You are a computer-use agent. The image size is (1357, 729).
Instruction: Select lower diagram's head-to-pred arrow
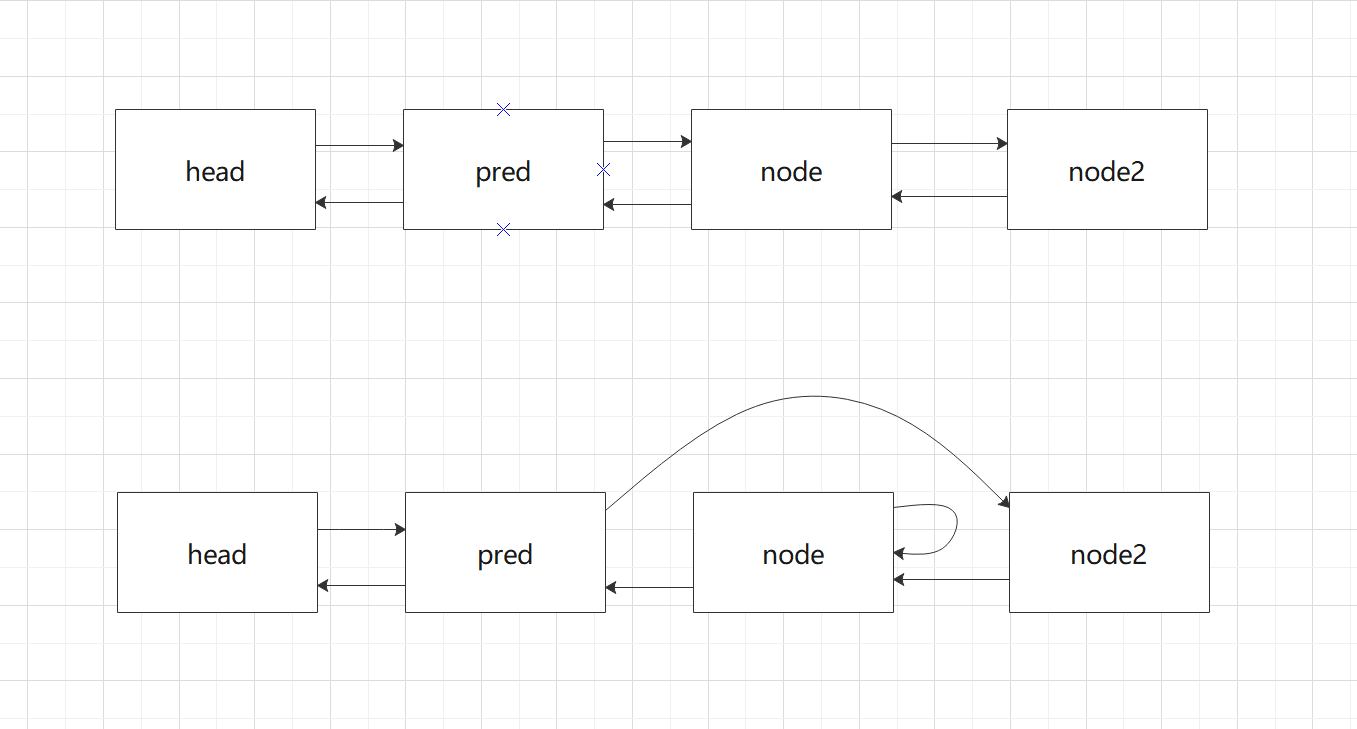362,529
